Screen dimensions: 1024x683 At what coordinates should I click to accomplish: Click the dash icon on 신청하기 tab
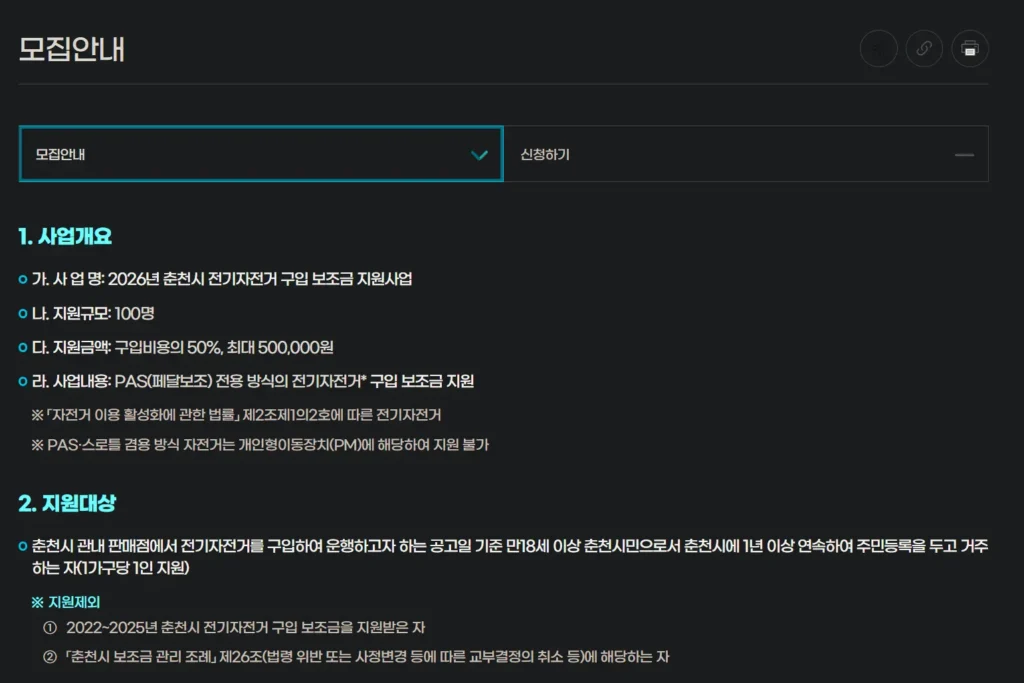(x=964, y=155)
